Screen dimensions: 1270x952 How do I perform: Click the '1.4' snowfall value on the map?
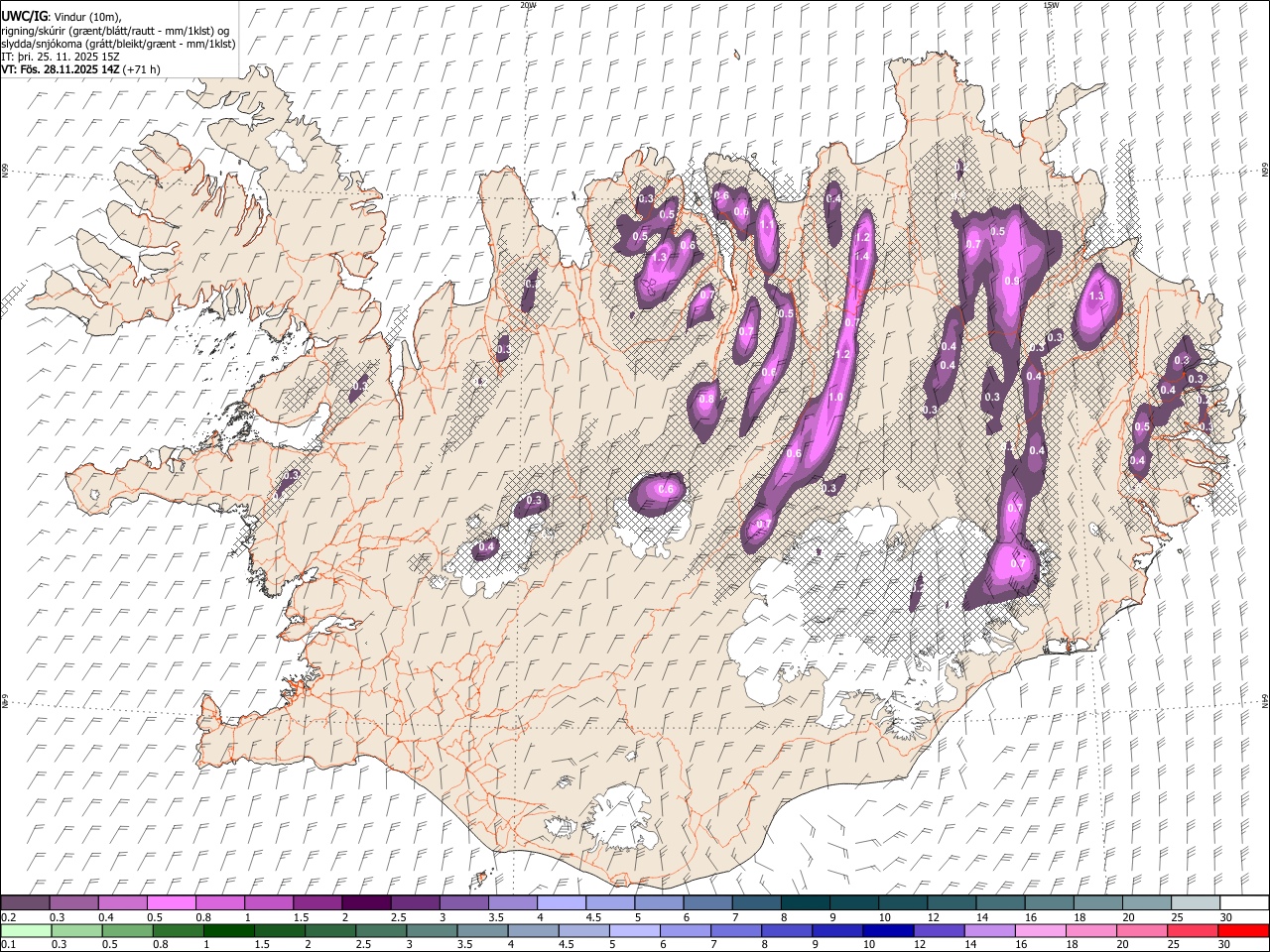point(862,256)
